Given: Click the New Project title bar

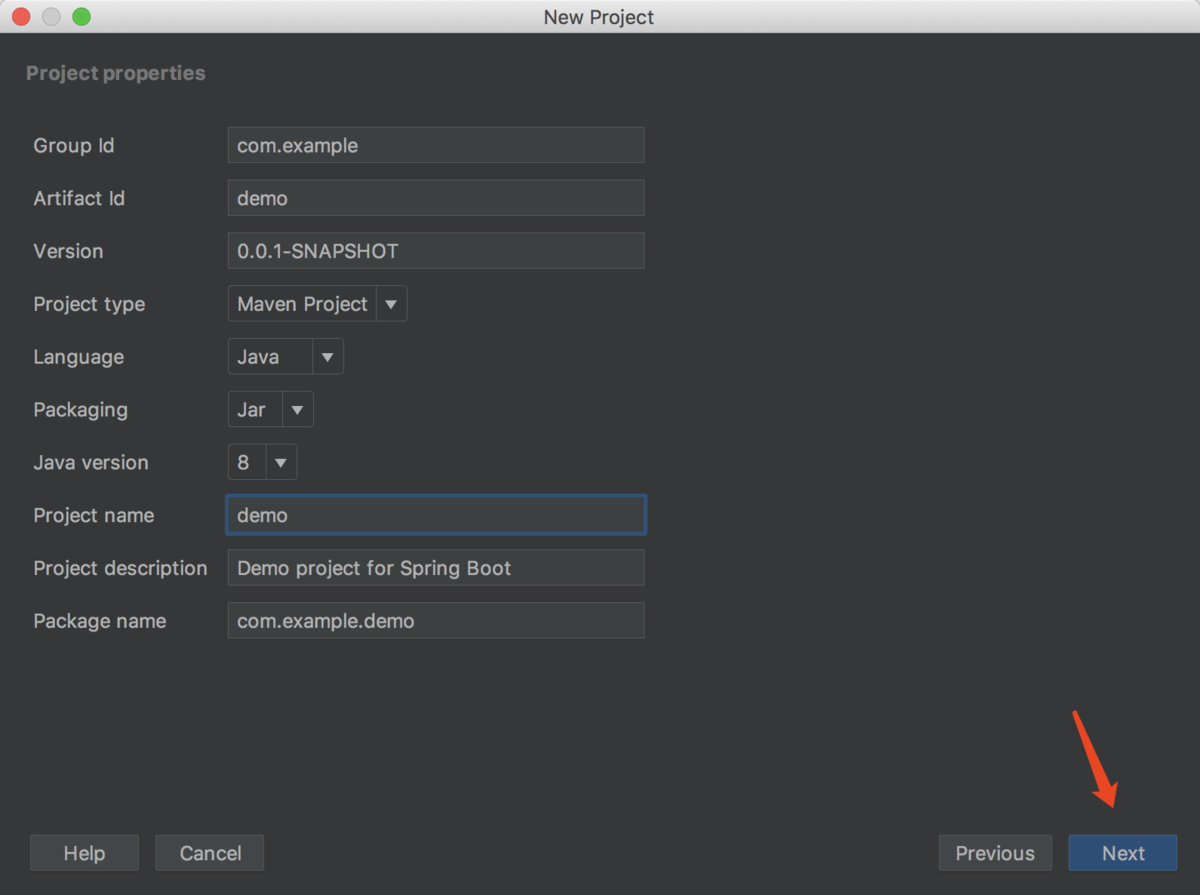Looking at the screenshot, I should (599, 17).
